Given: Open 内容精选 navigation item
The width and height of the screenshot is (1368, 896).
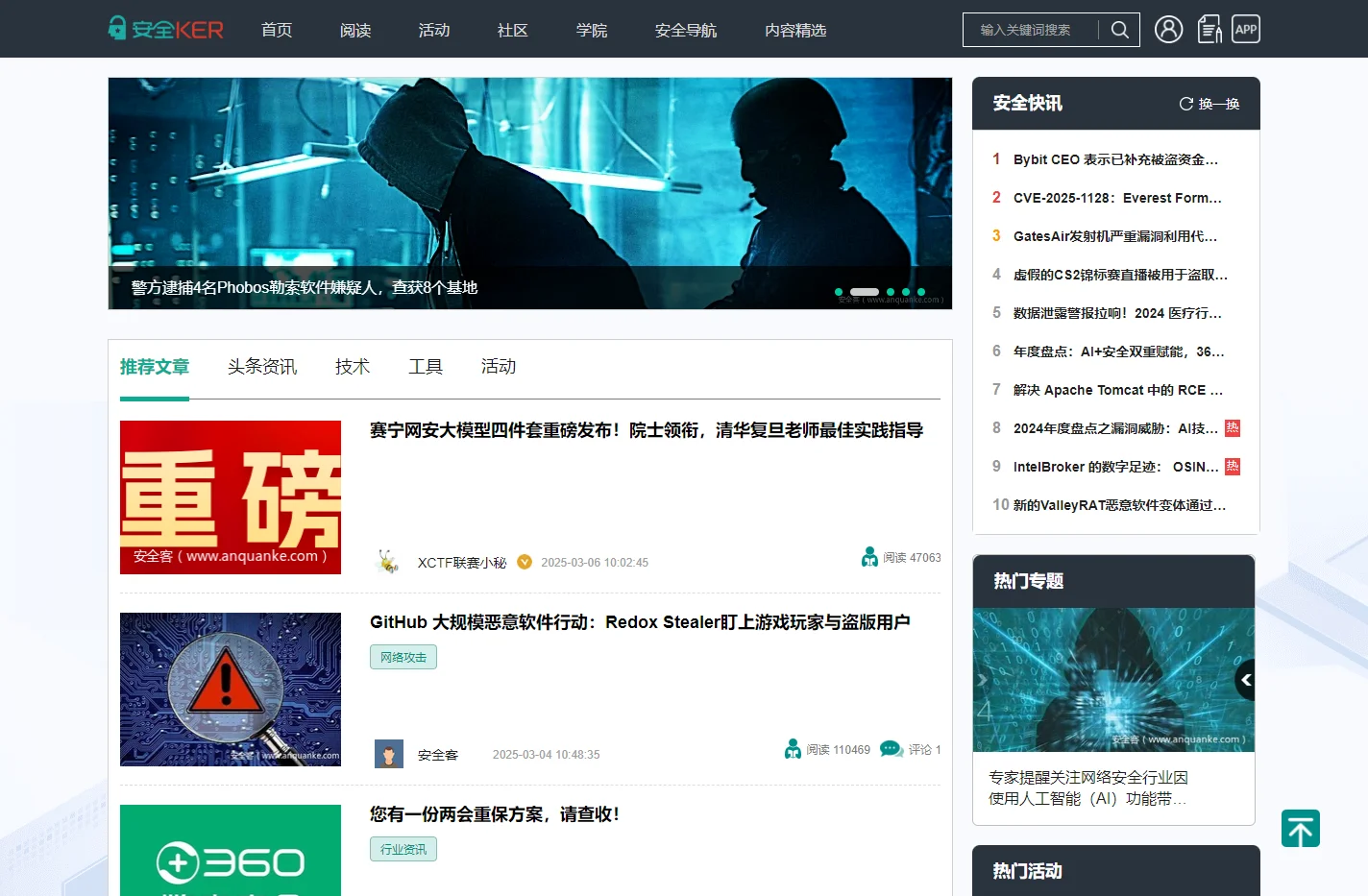Looking at the screenshot, I should pos(795,30).
